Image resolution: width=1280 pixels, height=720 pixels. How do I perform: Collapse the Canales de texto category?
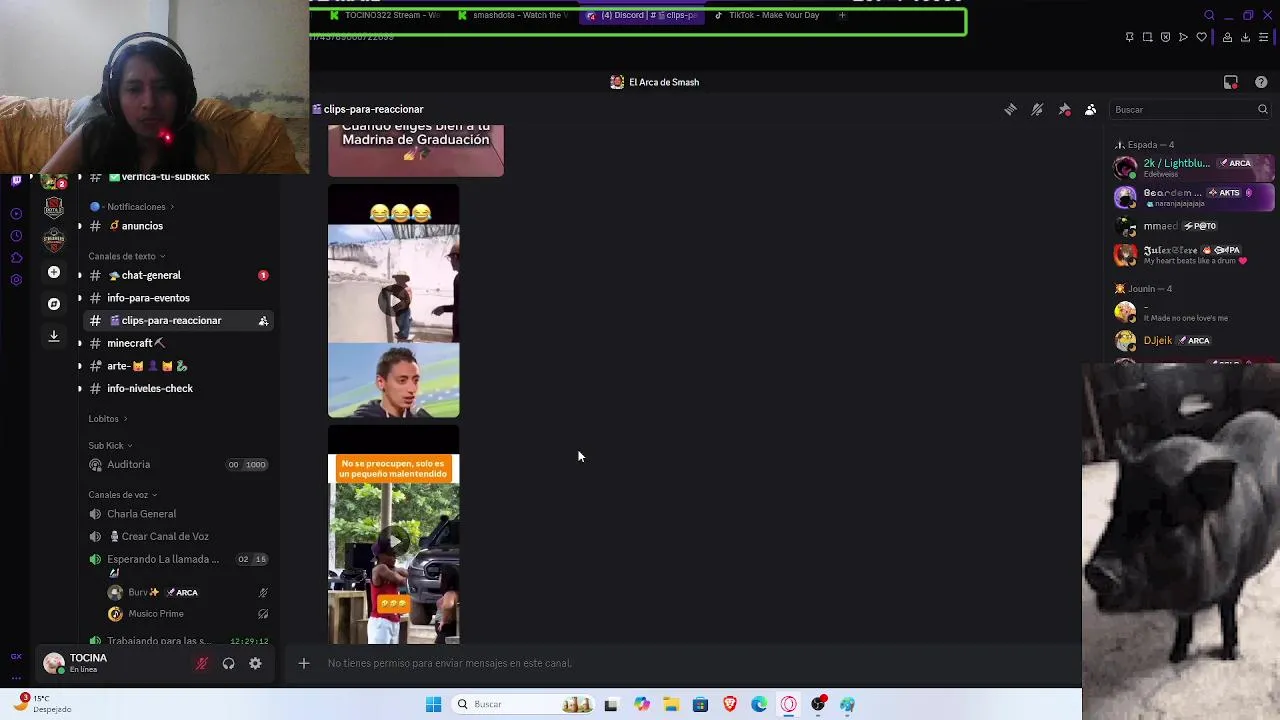point(126,256)
